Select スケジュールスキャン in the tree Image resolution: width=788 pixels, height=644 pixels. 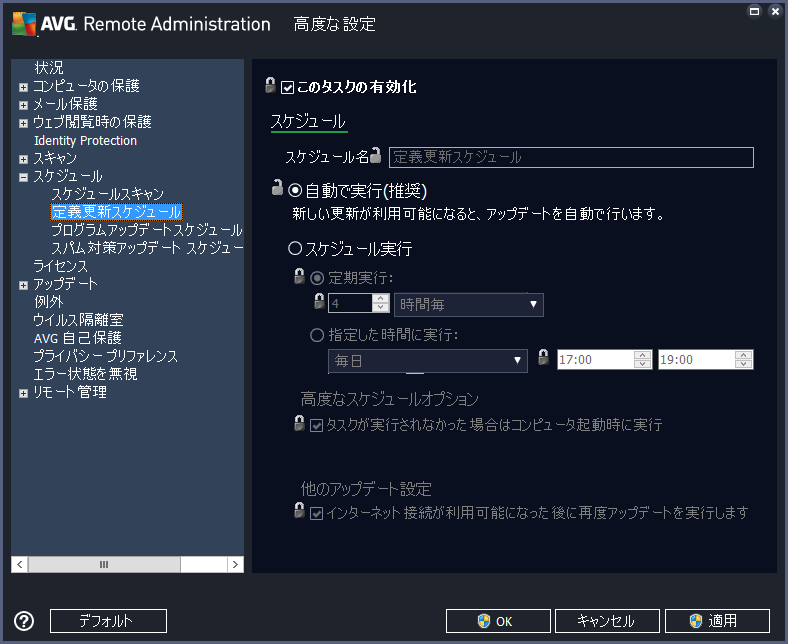(108, 194)
